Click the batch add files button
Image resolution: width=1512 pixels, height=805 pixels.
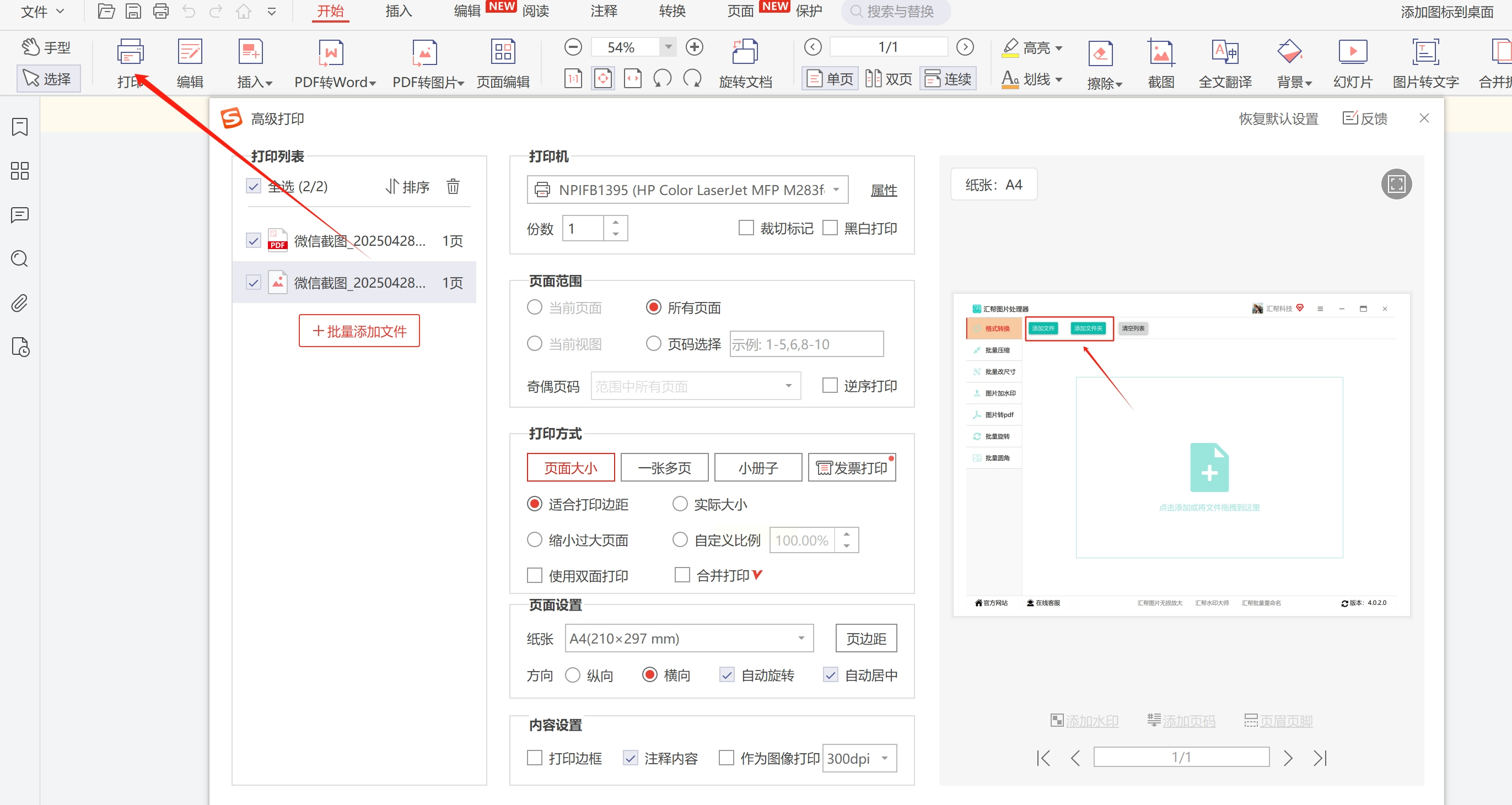(359, 331)
